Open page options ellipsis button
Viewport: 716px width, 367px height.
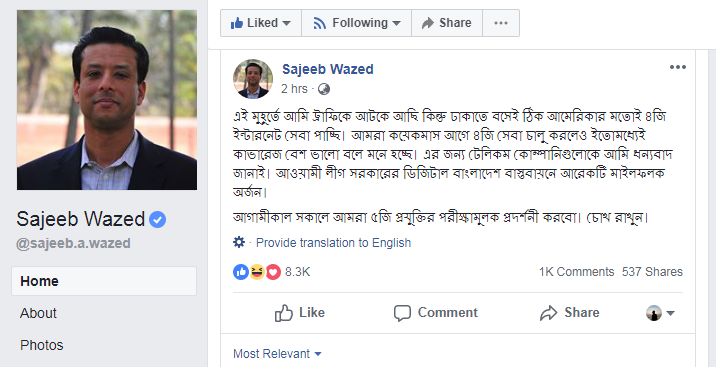click(x=501, y=23)
